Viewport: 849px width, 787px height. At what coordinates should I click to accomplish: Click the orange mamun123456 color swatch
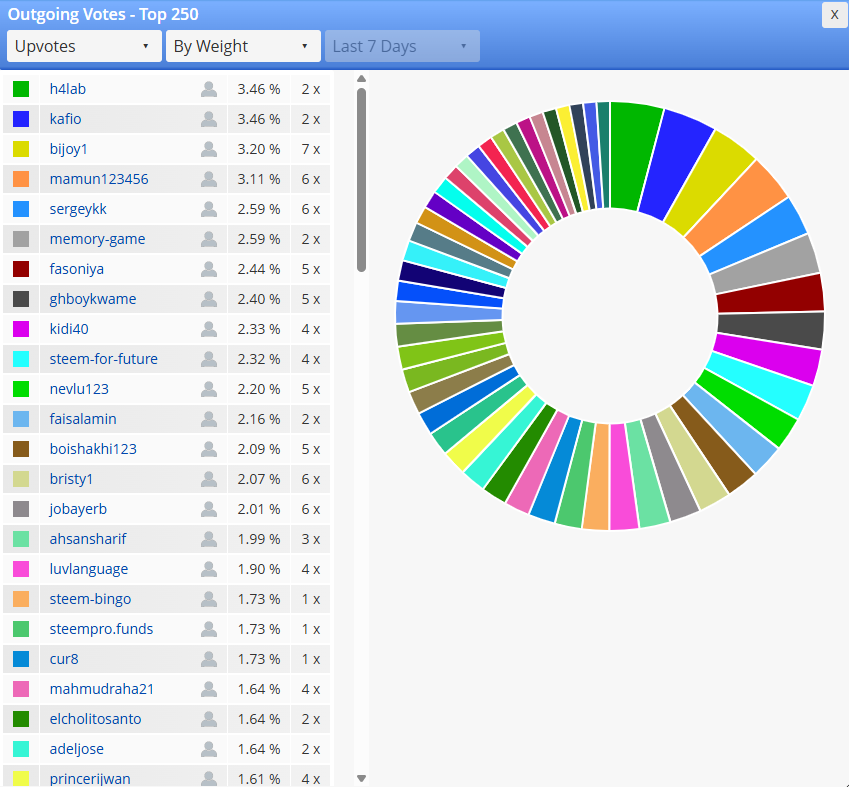click(x=21, y=179)
